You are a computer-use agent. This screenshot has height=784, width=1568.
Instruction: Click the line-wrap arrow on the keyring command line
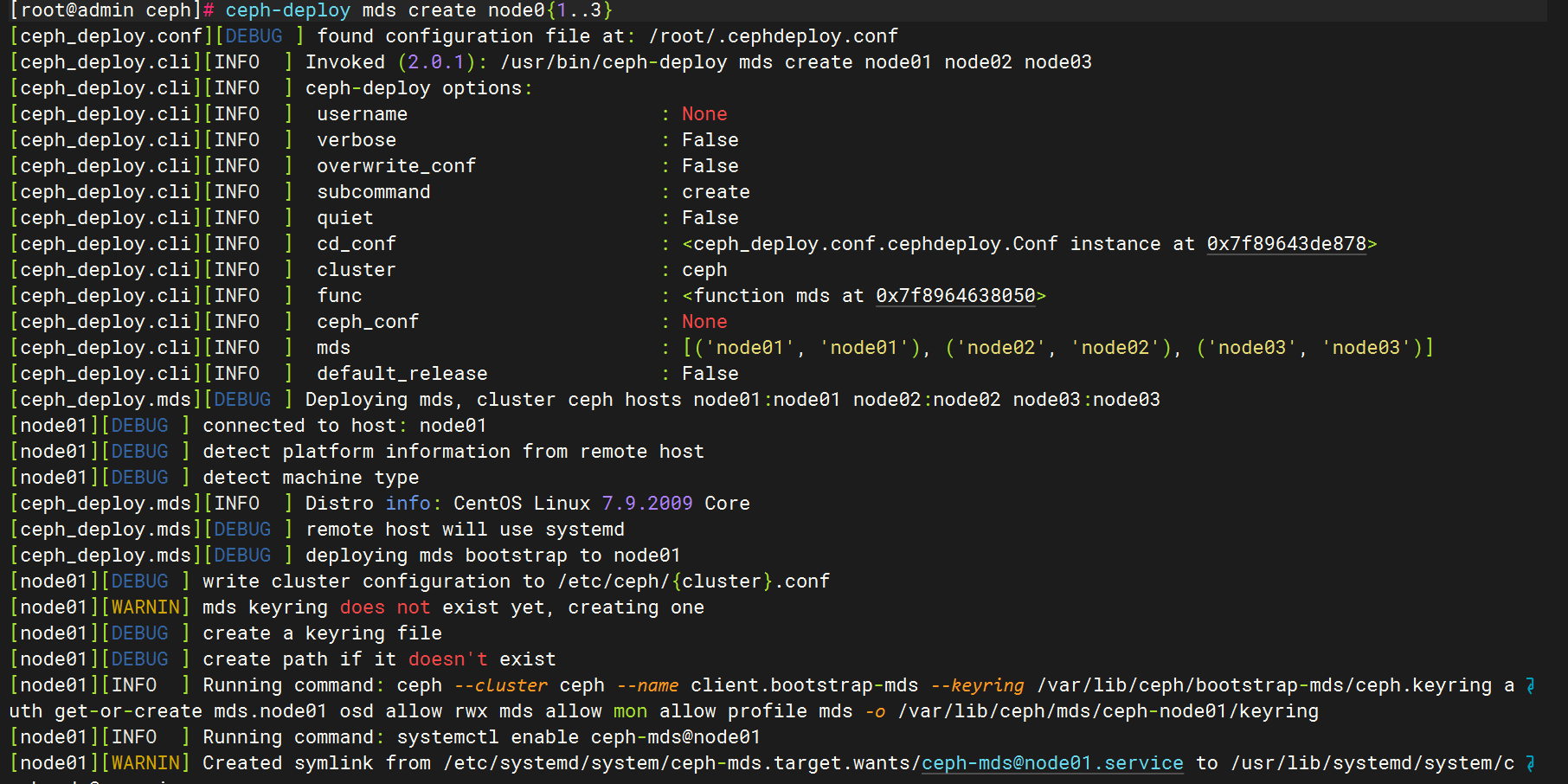1530,685
